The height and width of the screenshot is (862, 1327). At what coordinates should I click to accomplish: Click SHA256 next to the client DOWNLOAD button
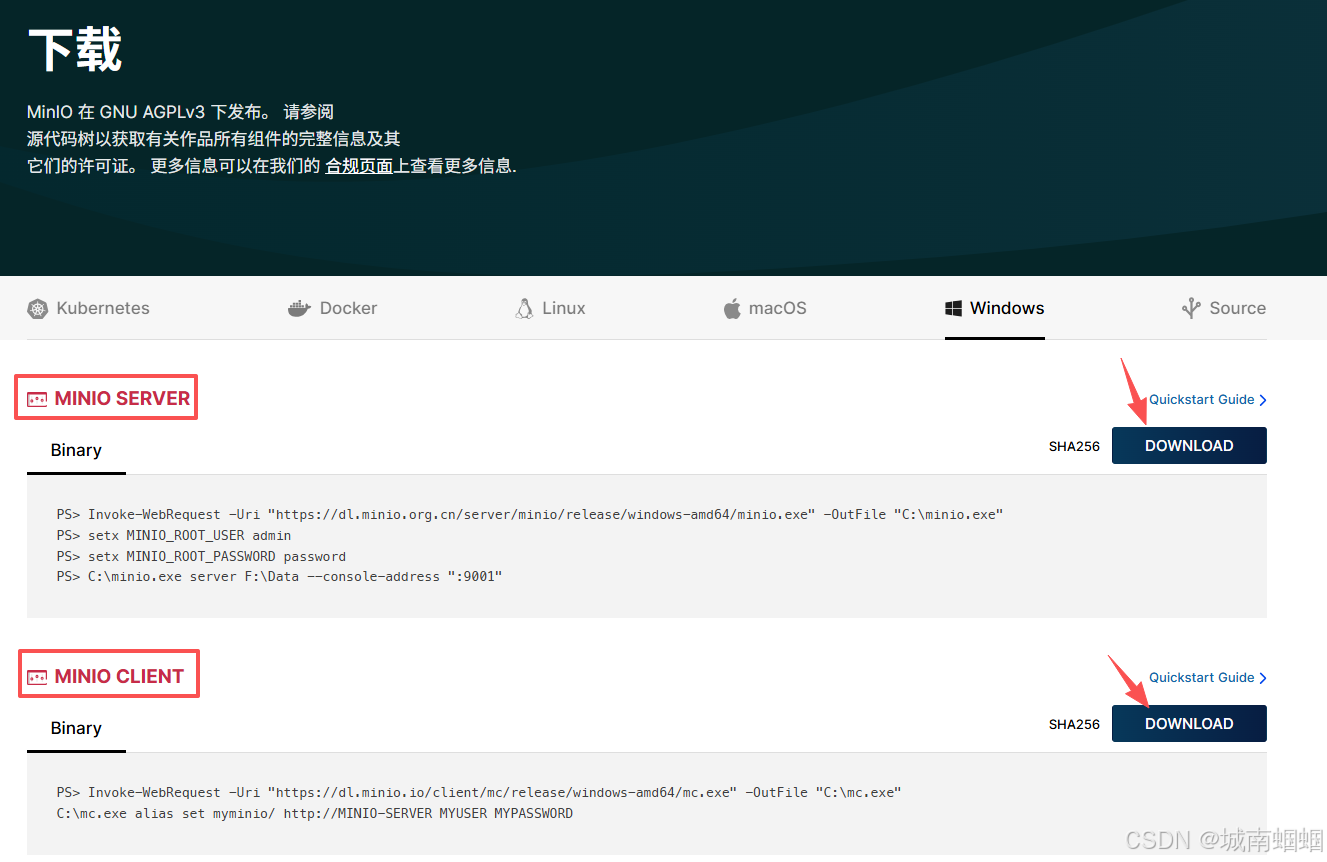pyautogui.click(x=1074, y=725)
